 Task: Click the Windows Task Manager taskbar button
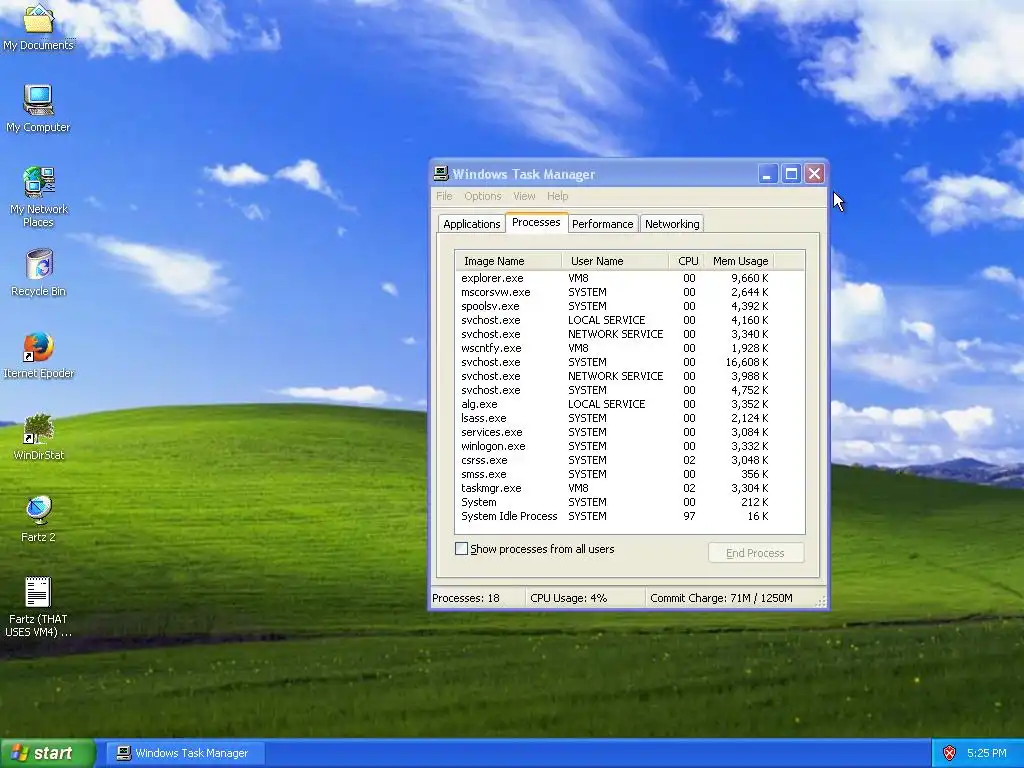[x=185, y=753]
